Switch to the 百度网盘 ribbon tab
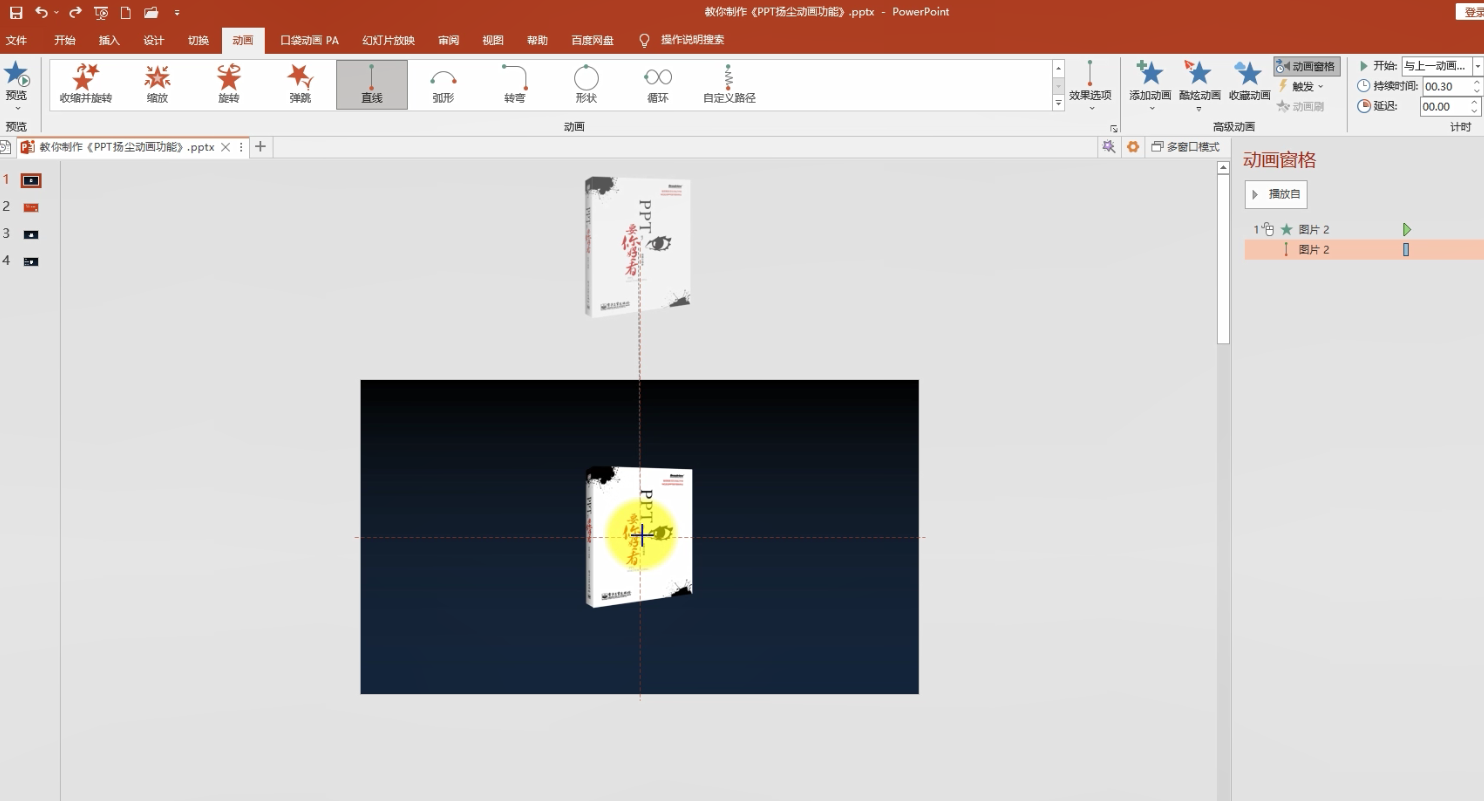The height and width of the screenshot is (801, 1484). point(592,40)
